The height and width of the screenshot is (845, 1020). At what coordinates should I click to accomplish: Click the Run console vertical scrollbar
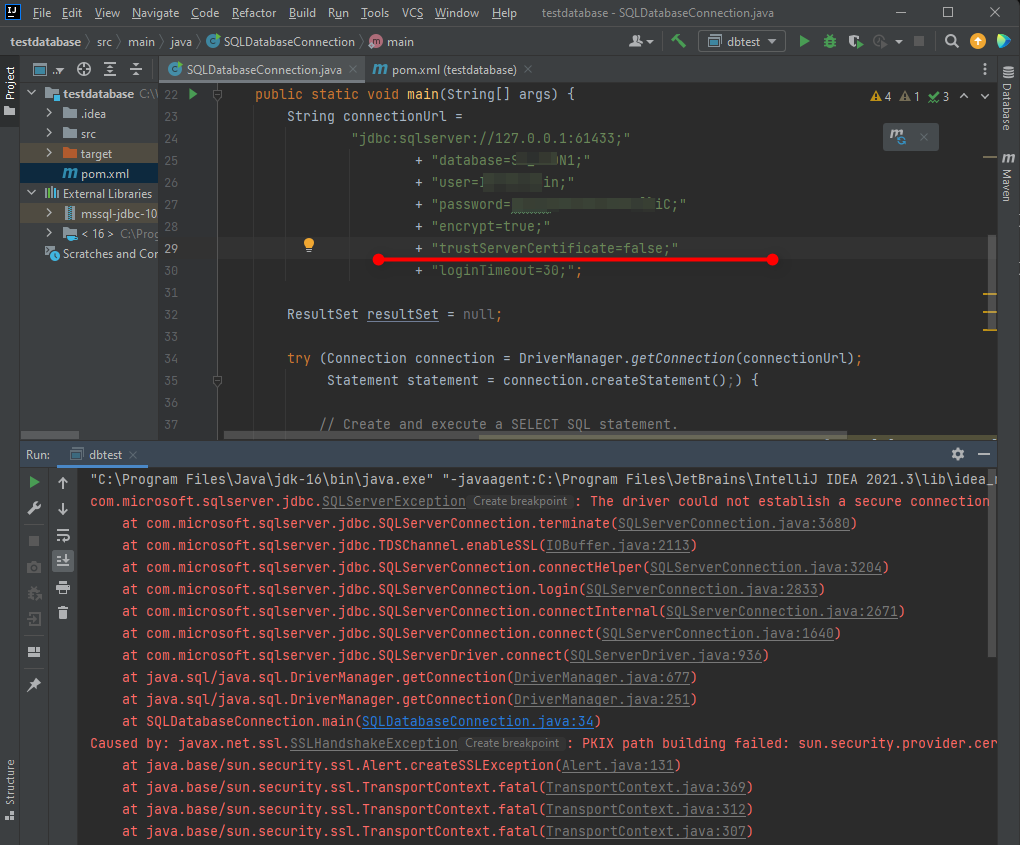tap(991, 563)
